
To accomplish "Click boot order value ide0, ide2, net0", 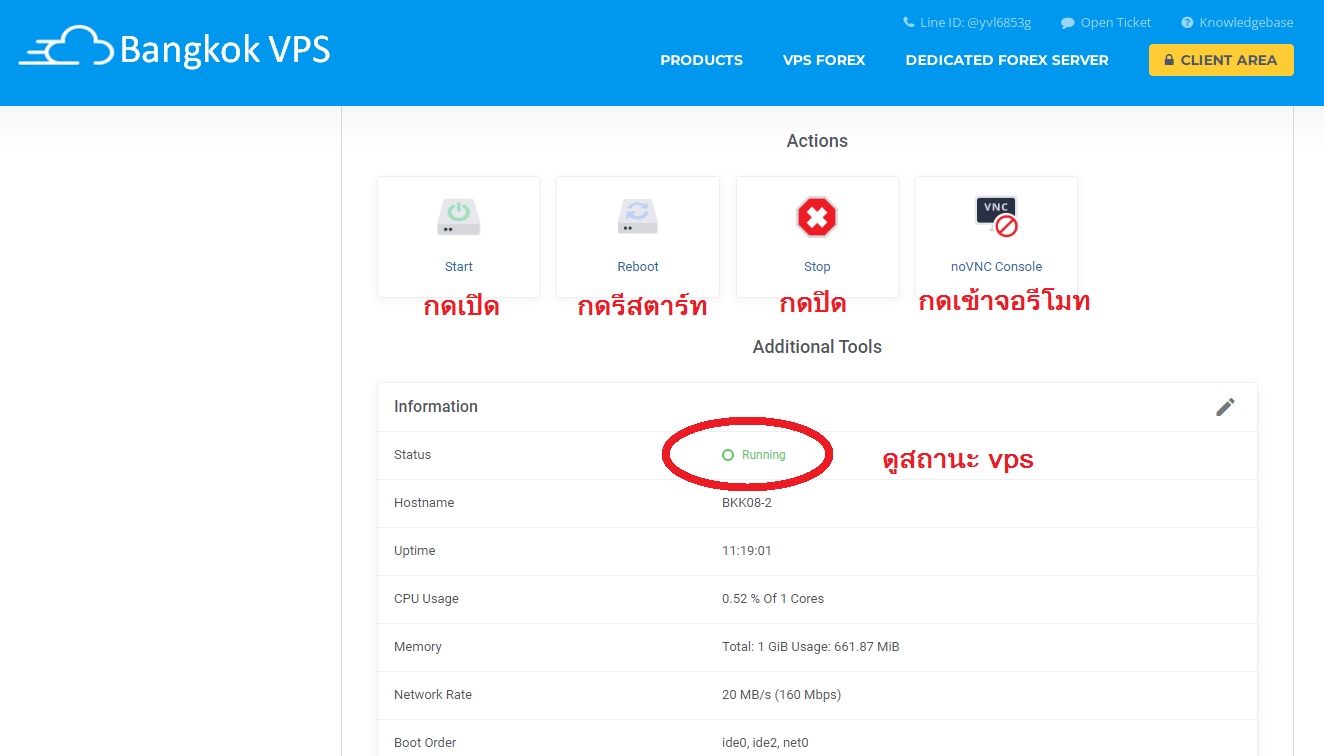I will tap(765, 743).
